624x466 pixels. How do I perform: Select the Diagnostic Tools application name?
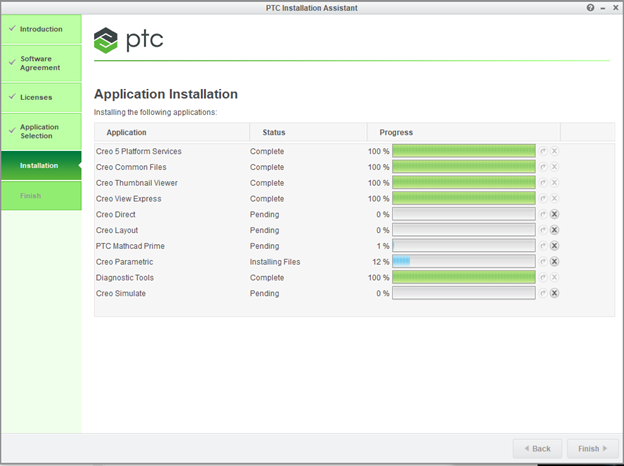(125, 278)
